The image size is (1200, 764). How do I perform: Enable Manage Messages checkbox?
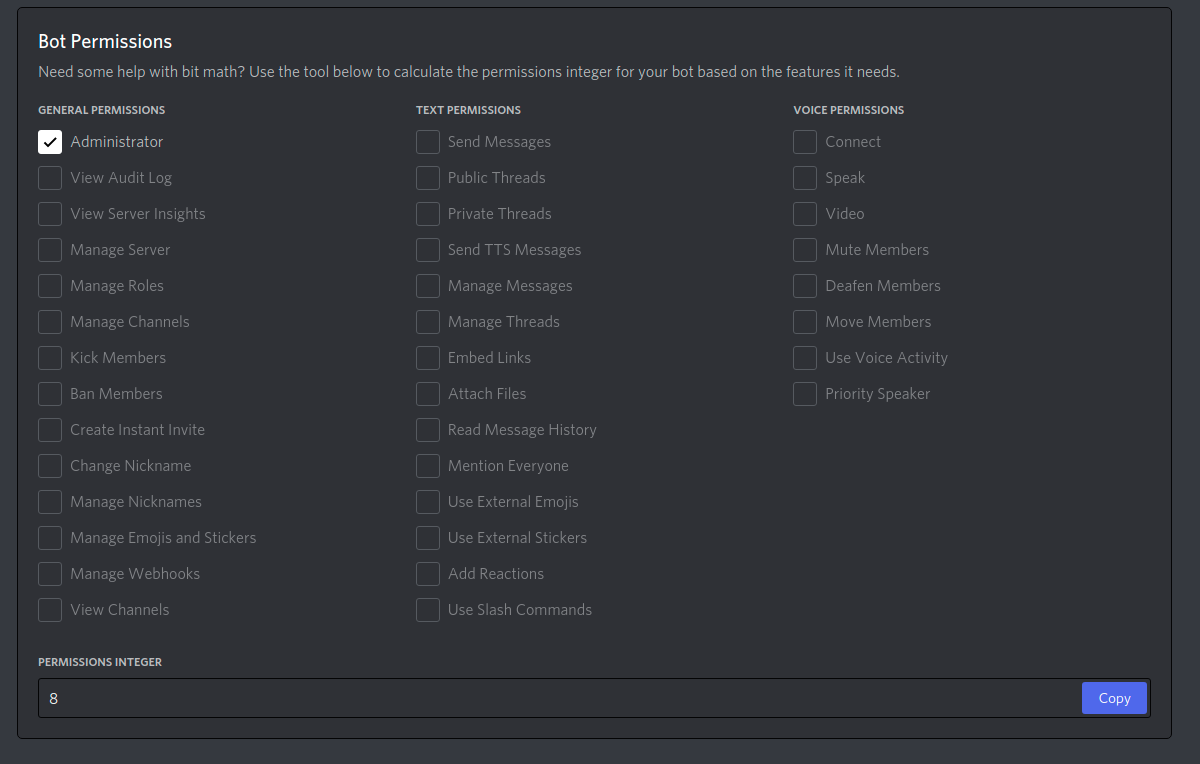(428, 286)
